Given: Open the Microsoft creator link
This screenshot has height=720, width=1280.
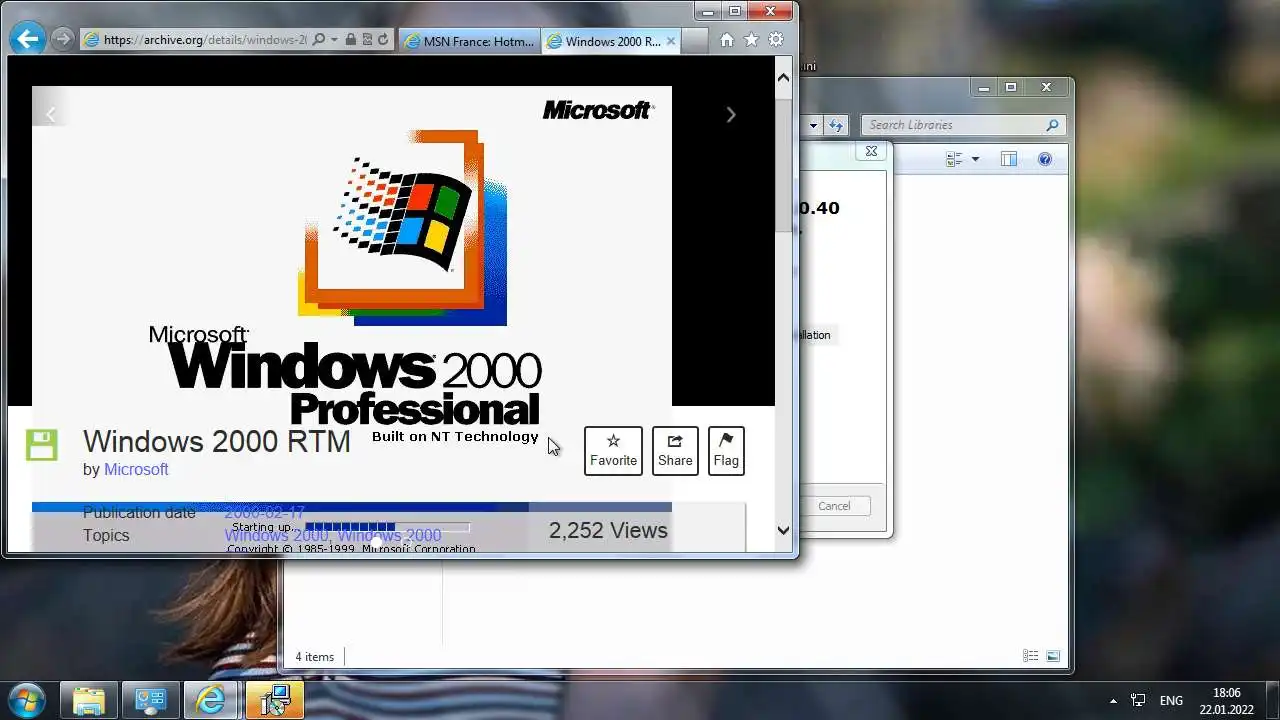Looking at the screenshot, I should tap(136, 469).
